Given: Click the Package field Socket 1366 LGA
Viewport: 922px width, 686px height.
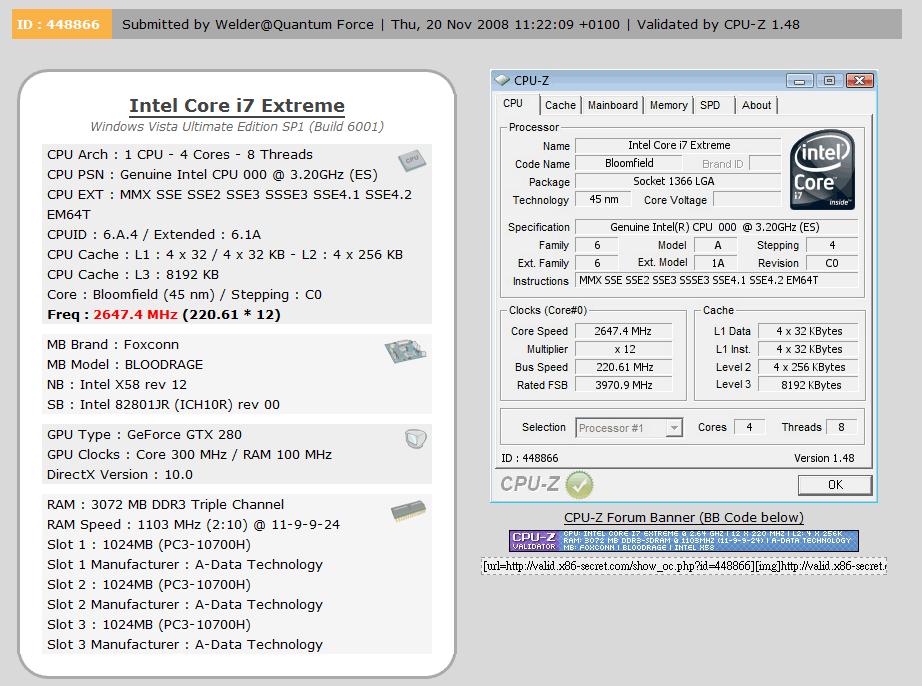Looking at the screenshot, I should click(x=679, y=182).
